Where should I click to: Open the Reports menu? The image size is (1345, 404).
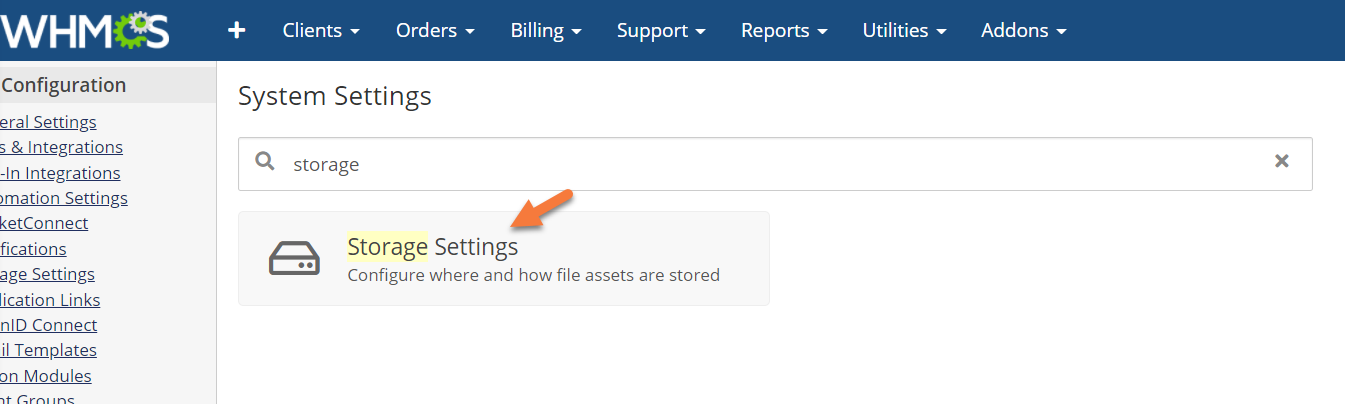coord(784,31)
